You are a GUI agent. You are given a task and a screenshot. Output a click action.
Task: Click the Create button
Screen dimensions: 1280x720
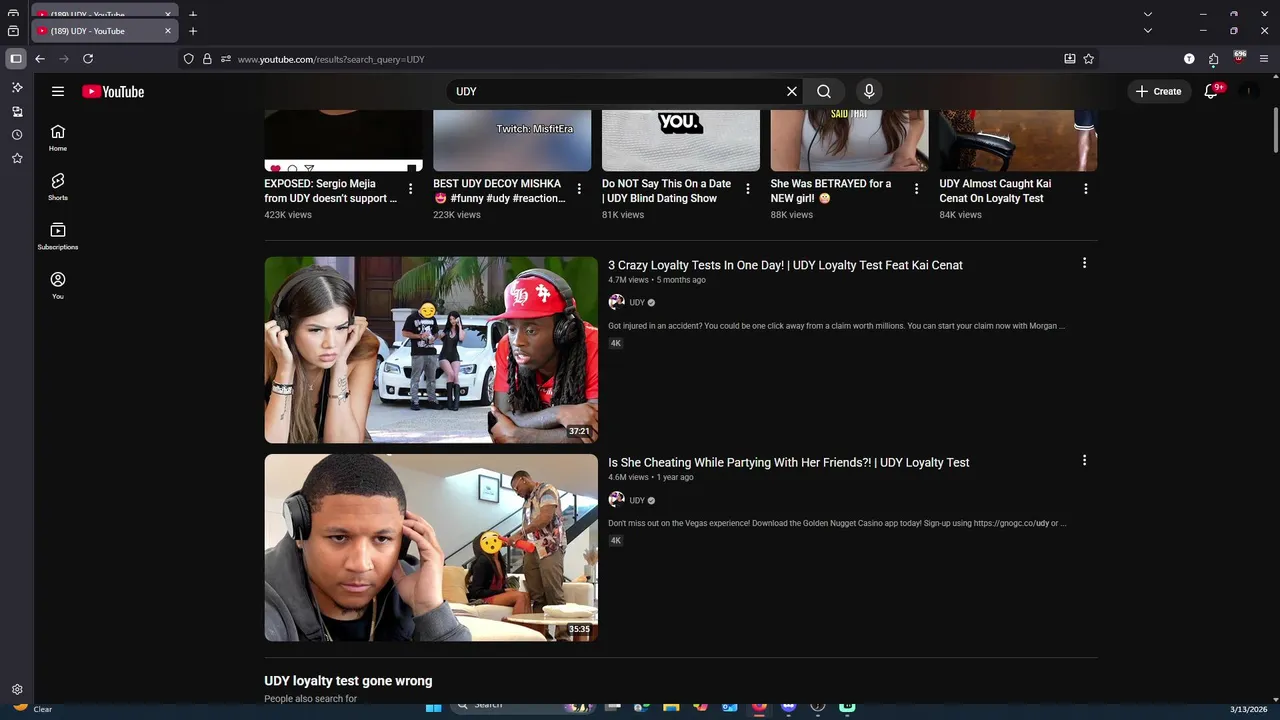click(x=1158, y=91)
